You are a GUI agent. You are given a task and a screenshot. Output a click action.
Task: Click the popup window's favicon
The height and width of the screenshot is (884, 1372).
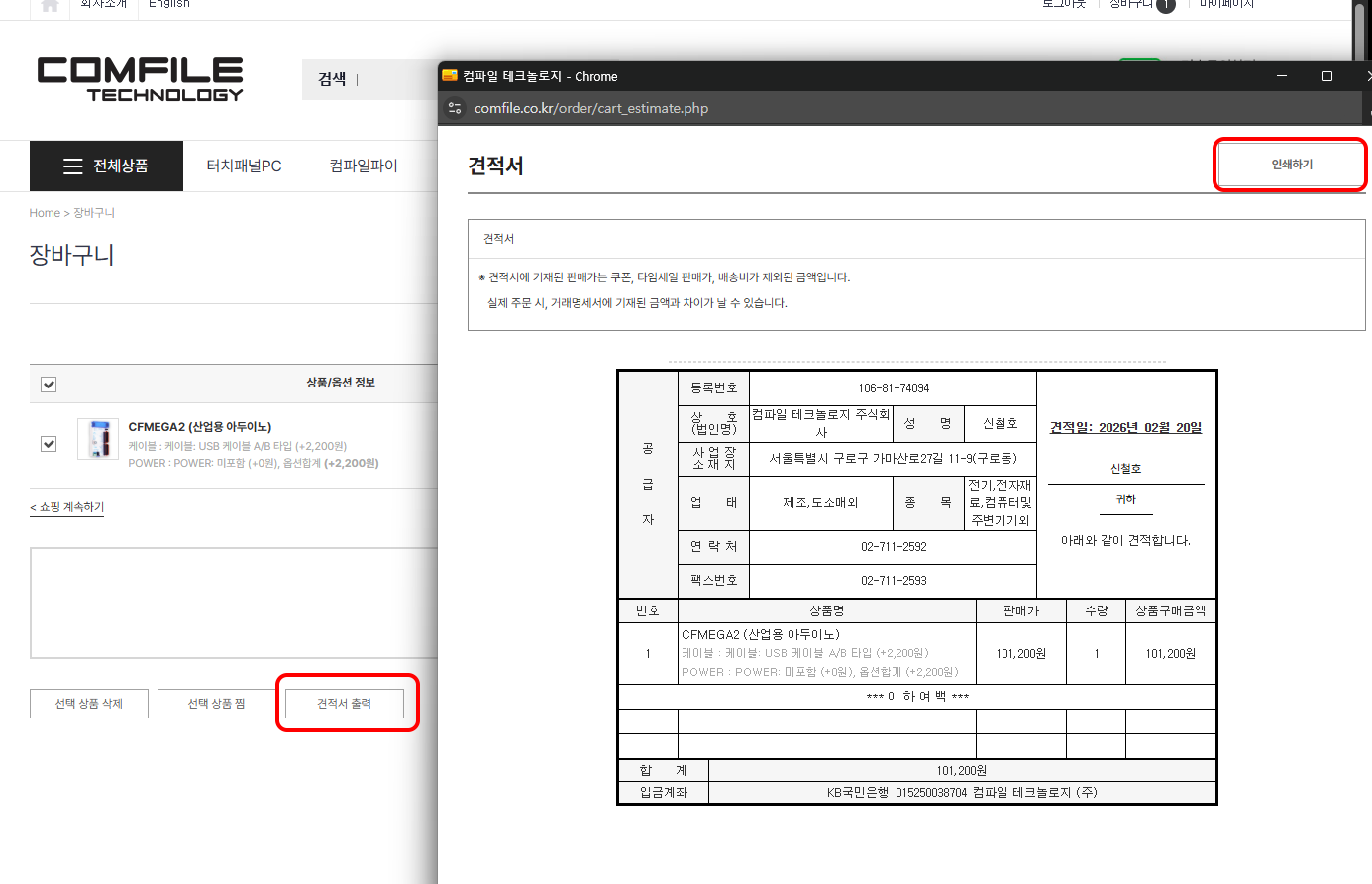click(x=450, y=76)
